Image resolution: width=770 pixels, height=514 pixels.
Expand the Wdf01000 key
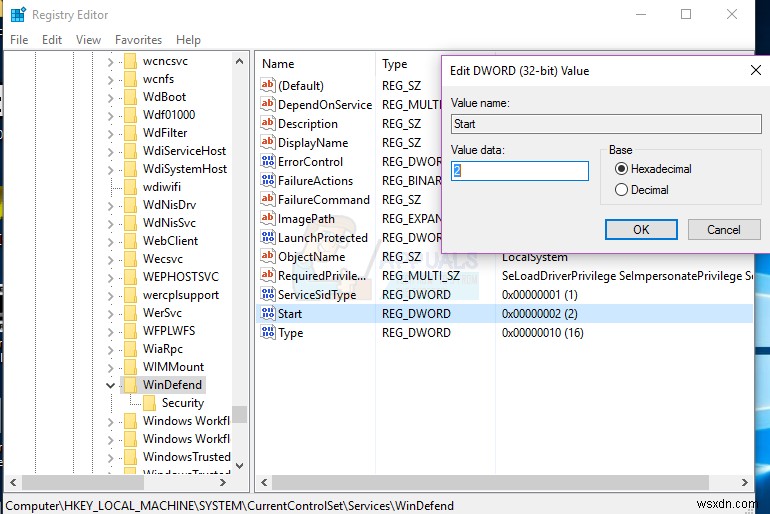click(110, 116)
